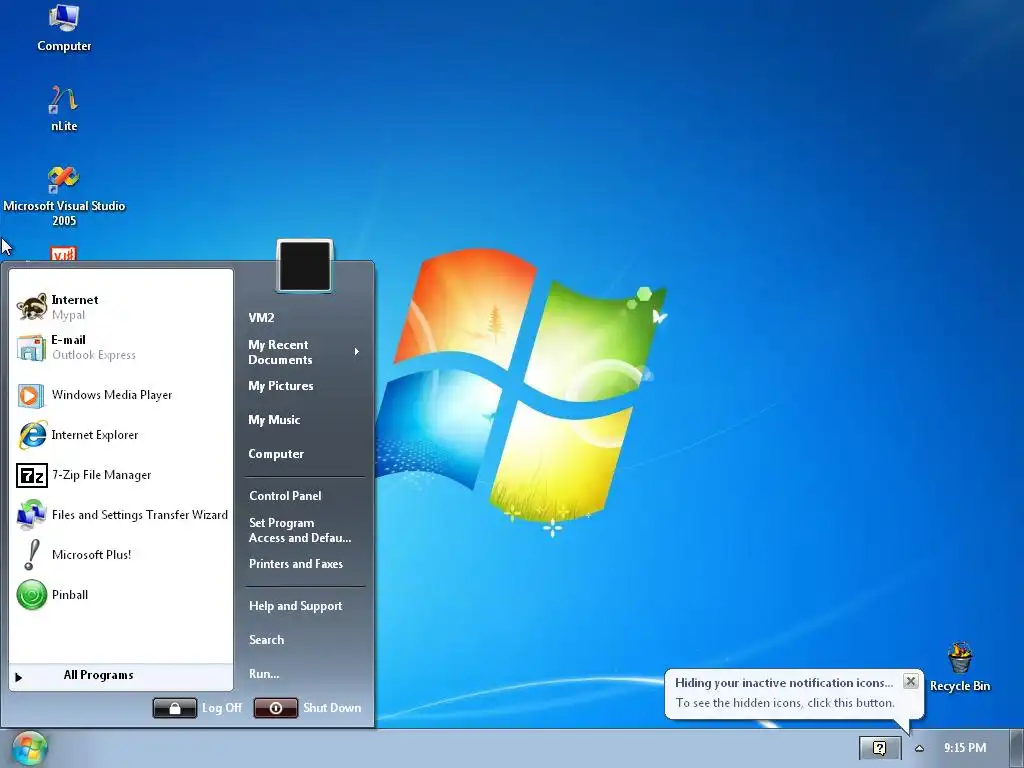
Task: Click the Internet Explorer icon in Start menu
Action: pyautogui.click(x=32, y=435)
